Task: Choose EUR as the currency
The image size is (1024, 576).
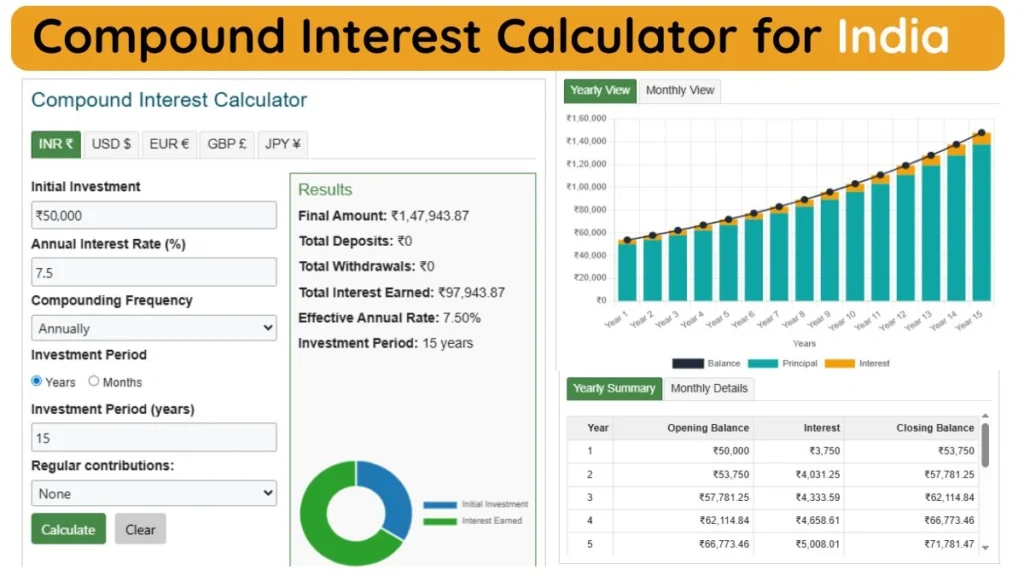Action: [169, 144]
